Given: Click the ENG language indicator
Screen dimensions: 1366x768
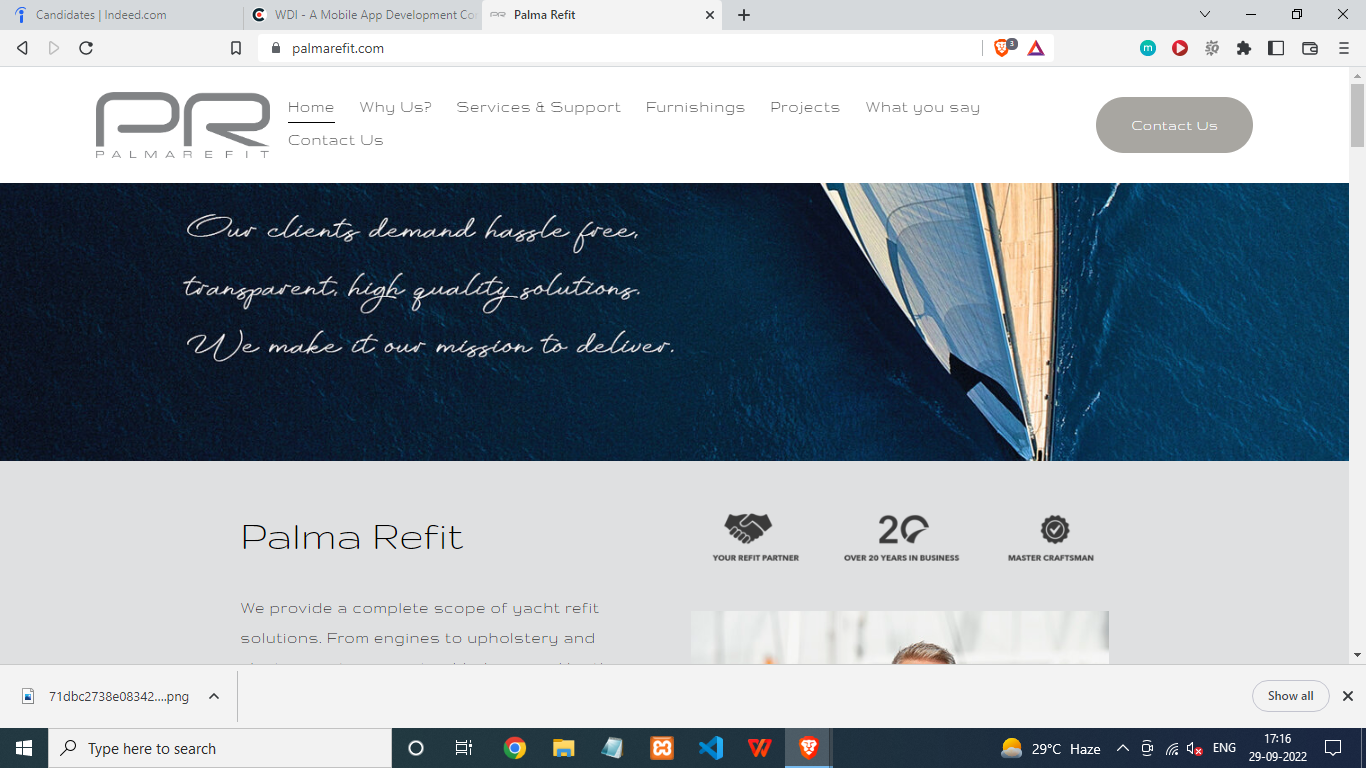Looking at the screenshot, I should tap(1224, 748).
